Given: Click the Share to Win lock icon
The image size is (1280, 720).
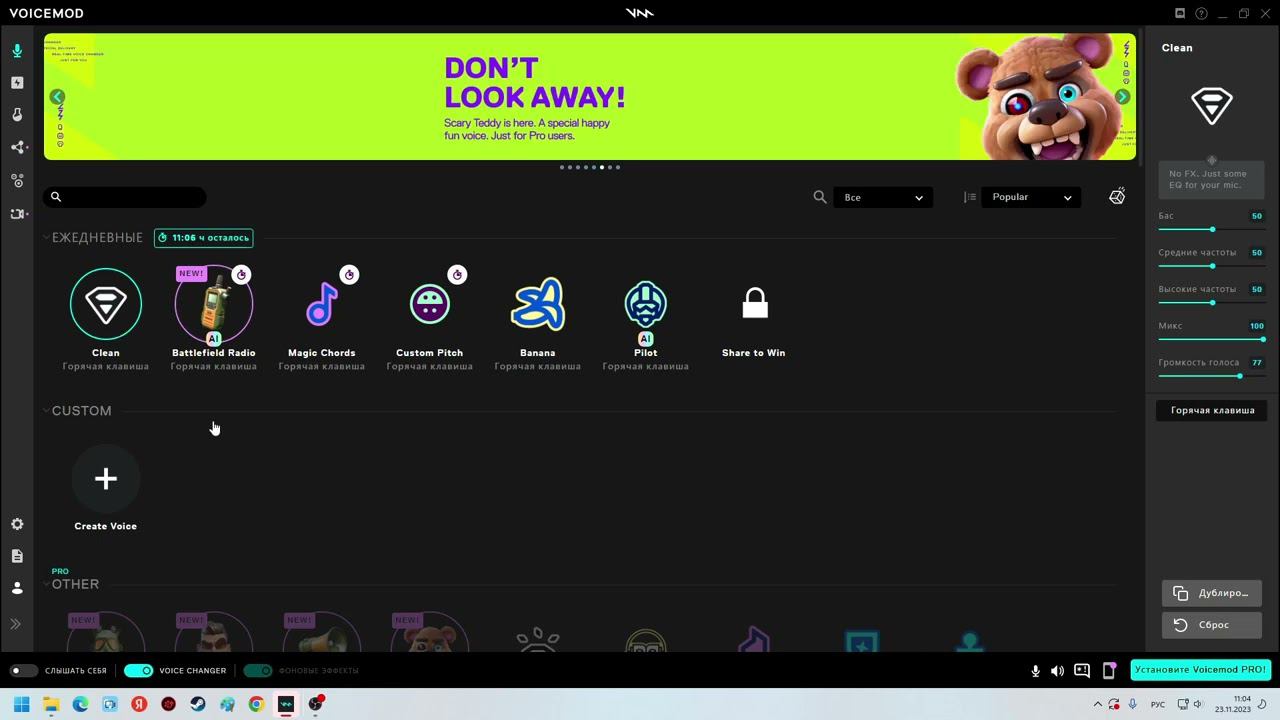Looking at the screenshot, I should tap(755, 303).
